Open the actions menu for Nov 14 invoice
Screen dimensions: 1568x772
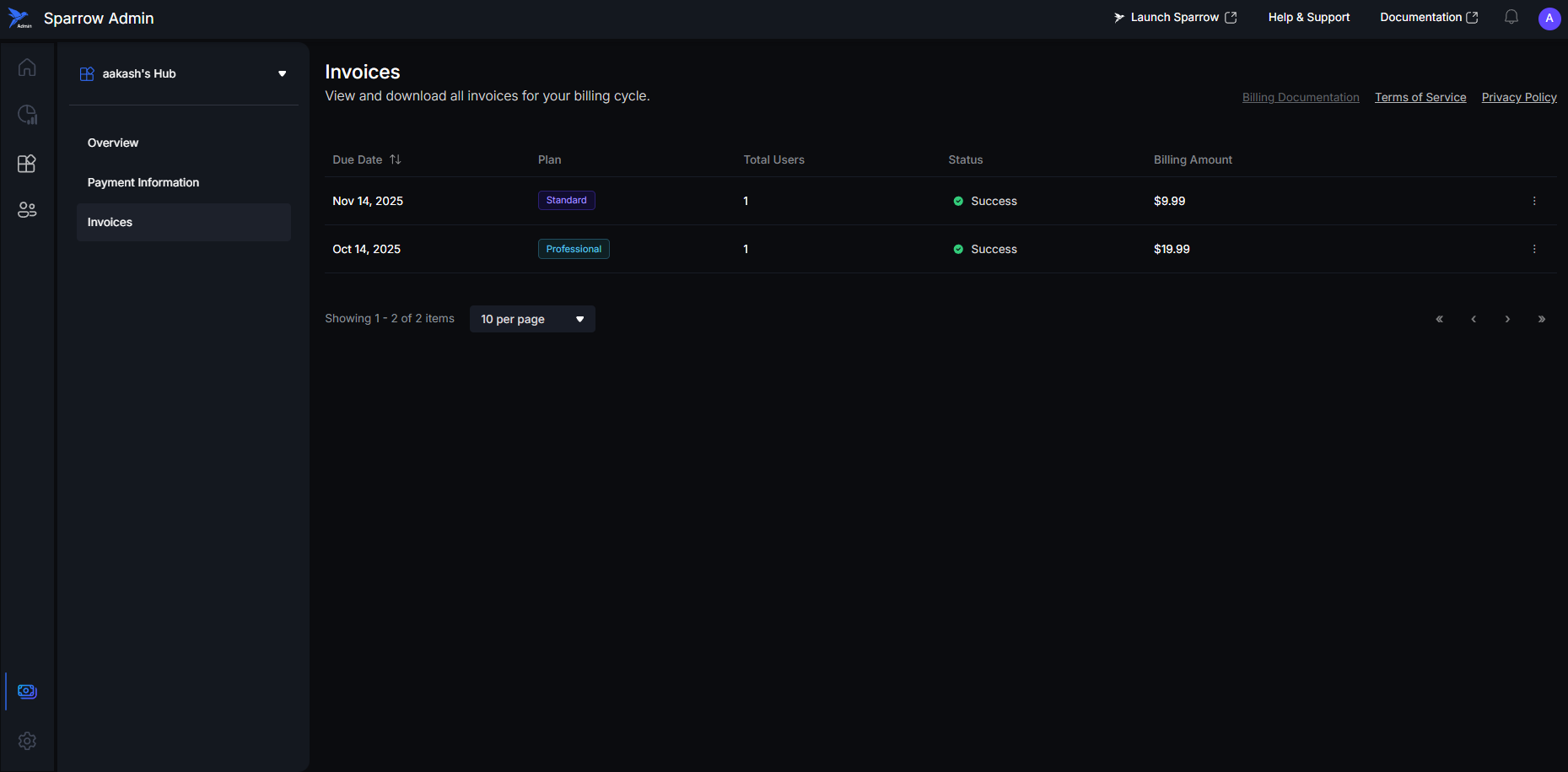point(1533,201)
